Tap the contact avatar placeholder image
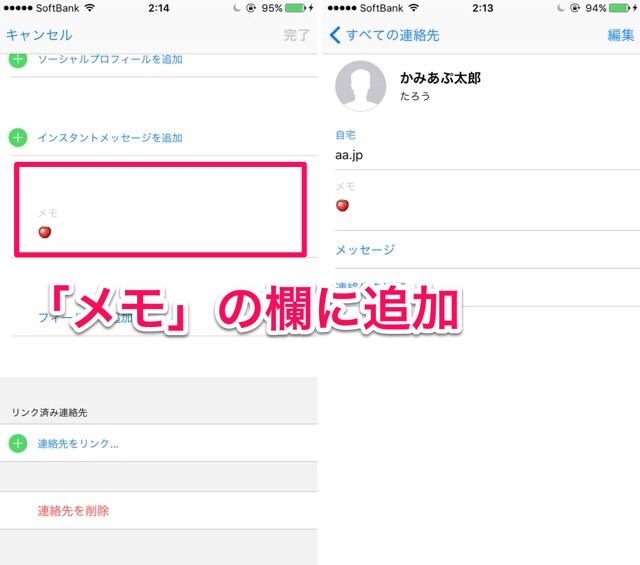Screen dimensions: 640x565 [x=360, y=86]
